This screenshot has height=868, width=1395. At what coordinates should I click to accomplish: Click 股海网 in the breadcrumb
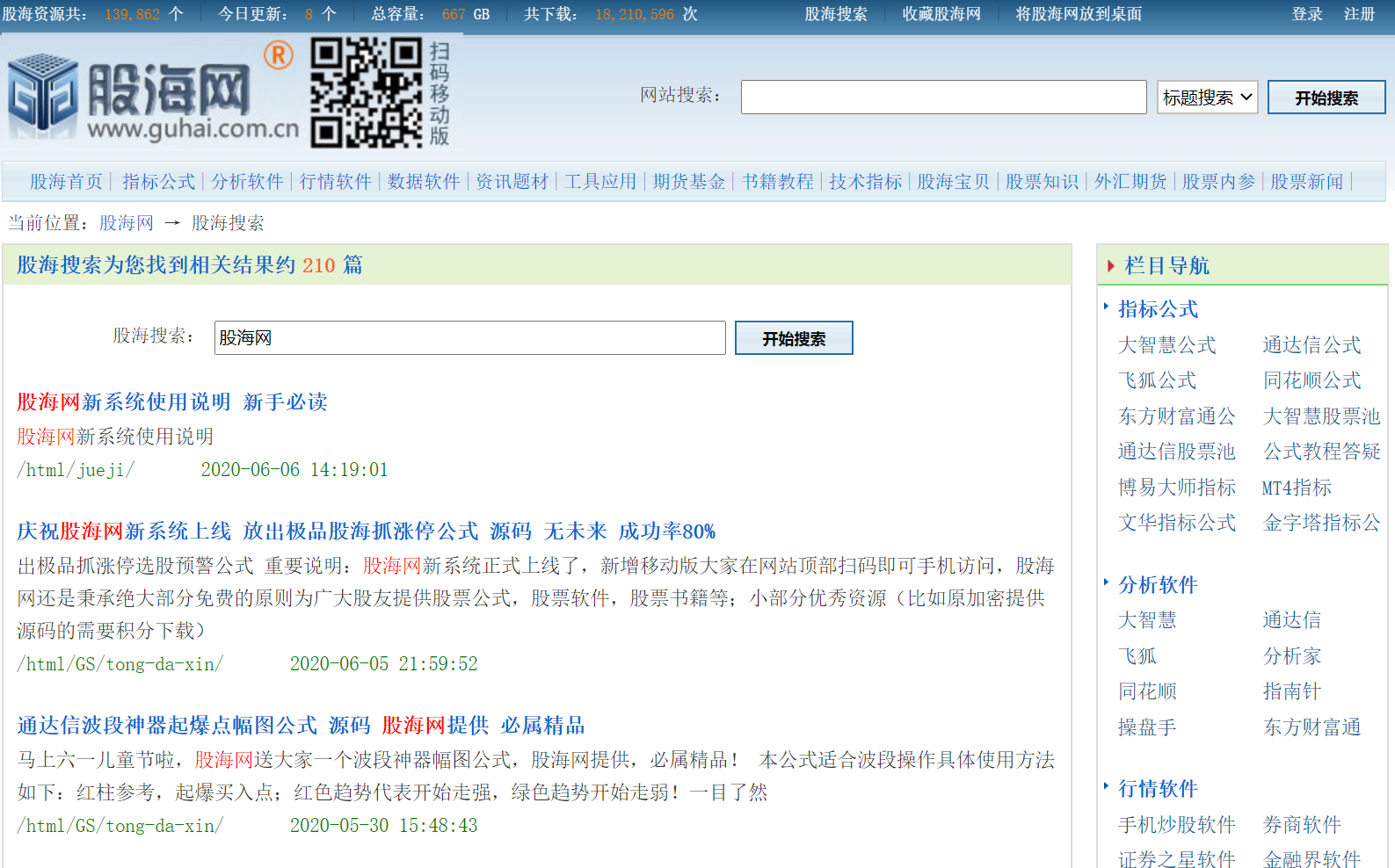pos(127,223)
